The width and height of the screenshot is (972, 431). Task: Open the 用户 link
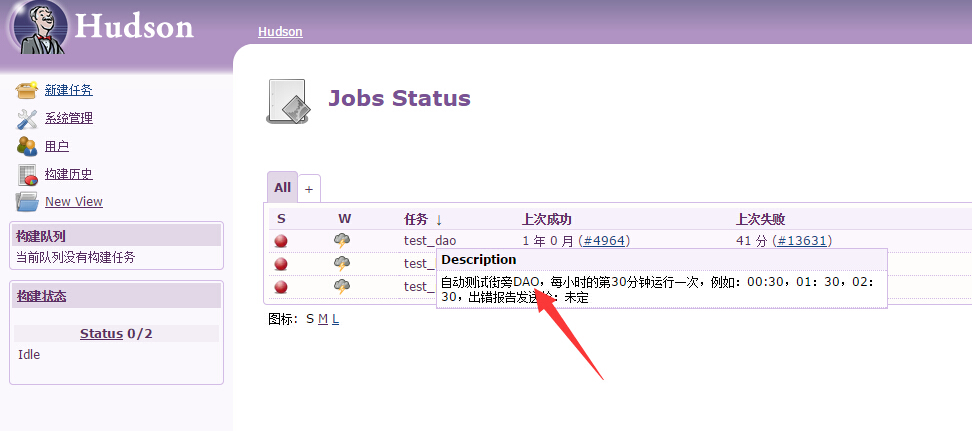[x=57, y=146]
